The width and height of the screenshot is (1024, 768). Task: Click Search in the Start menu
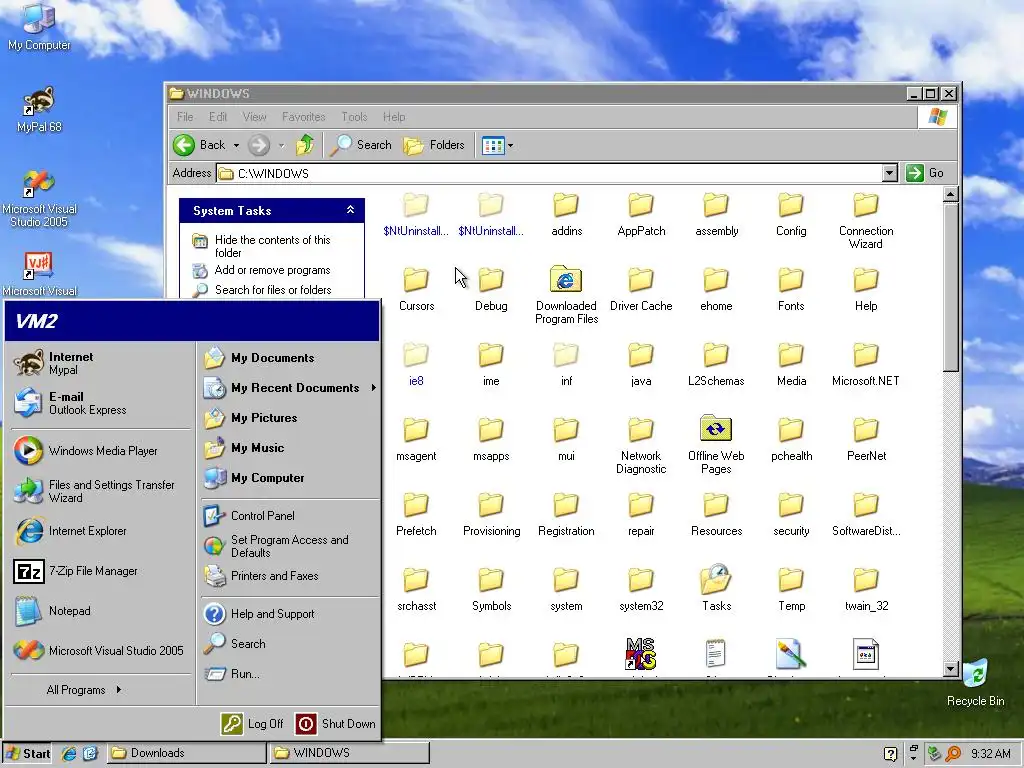[x=289, y=644]
